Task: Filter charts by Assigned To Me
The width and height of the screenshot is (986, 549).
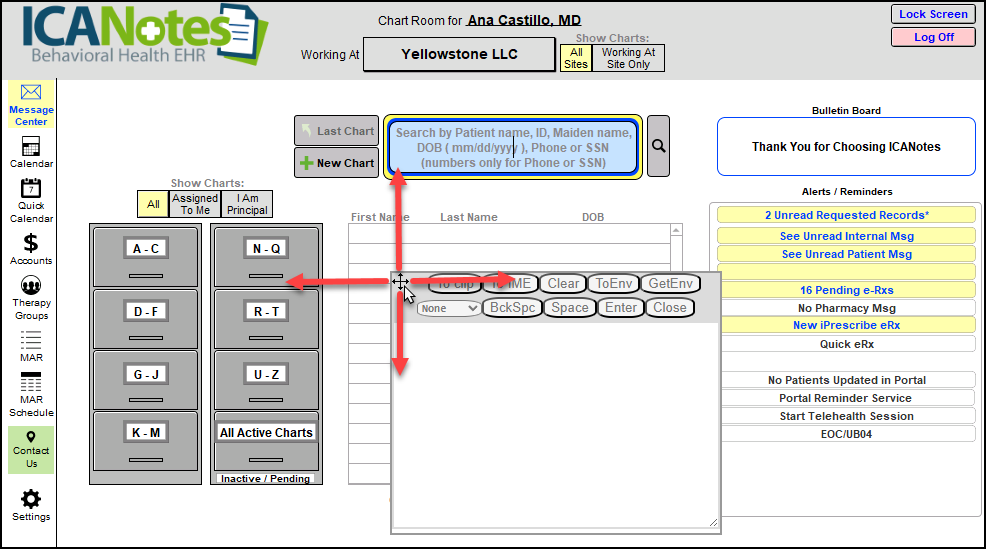Action: coord(195,204)
